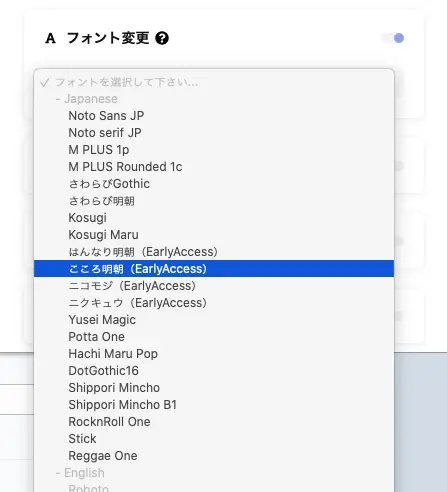
Task: Choose M PLUS 1p from list
Action: [x=214, y=150]
